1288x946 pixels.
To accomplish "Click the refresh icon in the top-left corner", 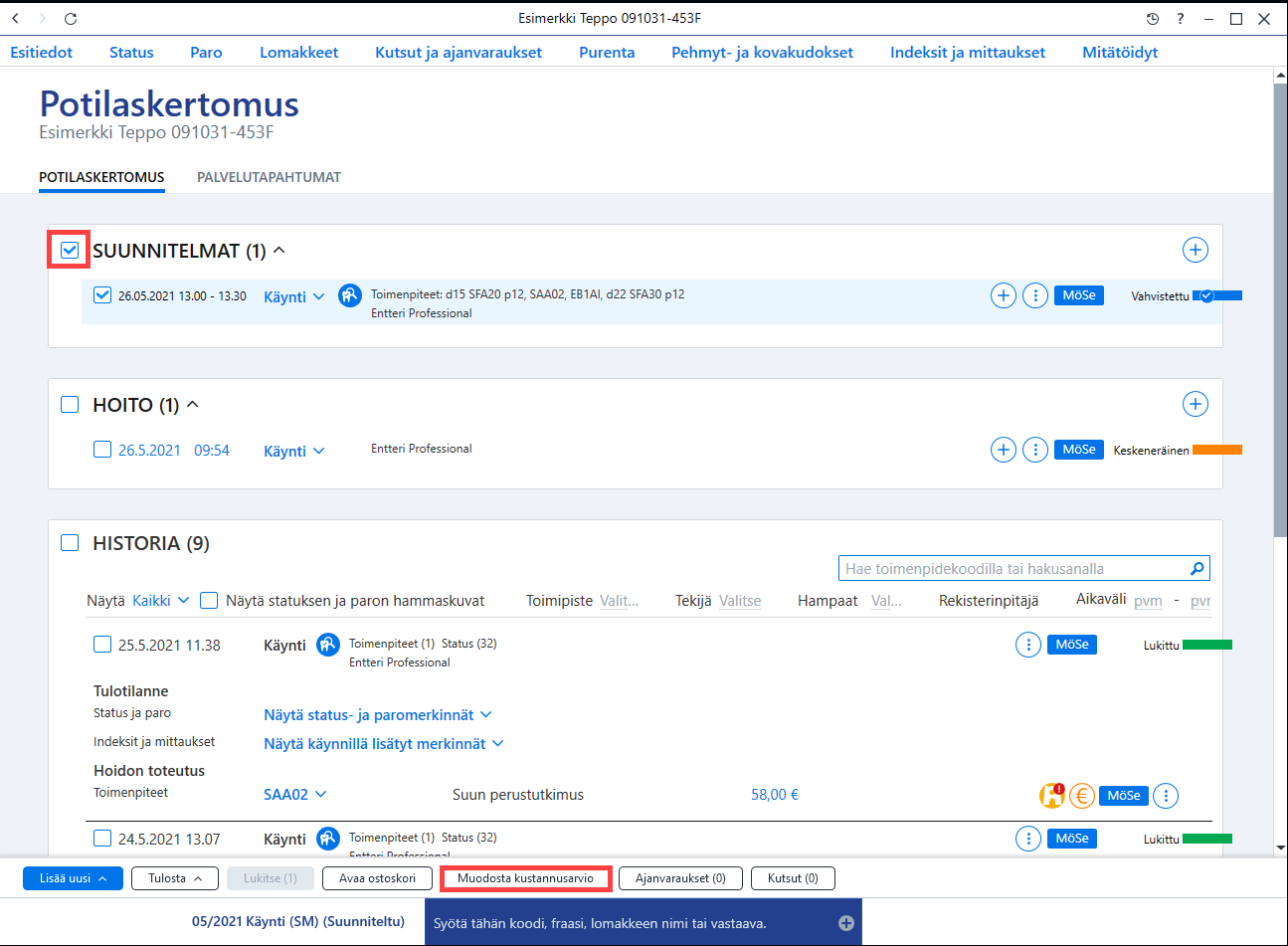I will click(71, 19).
